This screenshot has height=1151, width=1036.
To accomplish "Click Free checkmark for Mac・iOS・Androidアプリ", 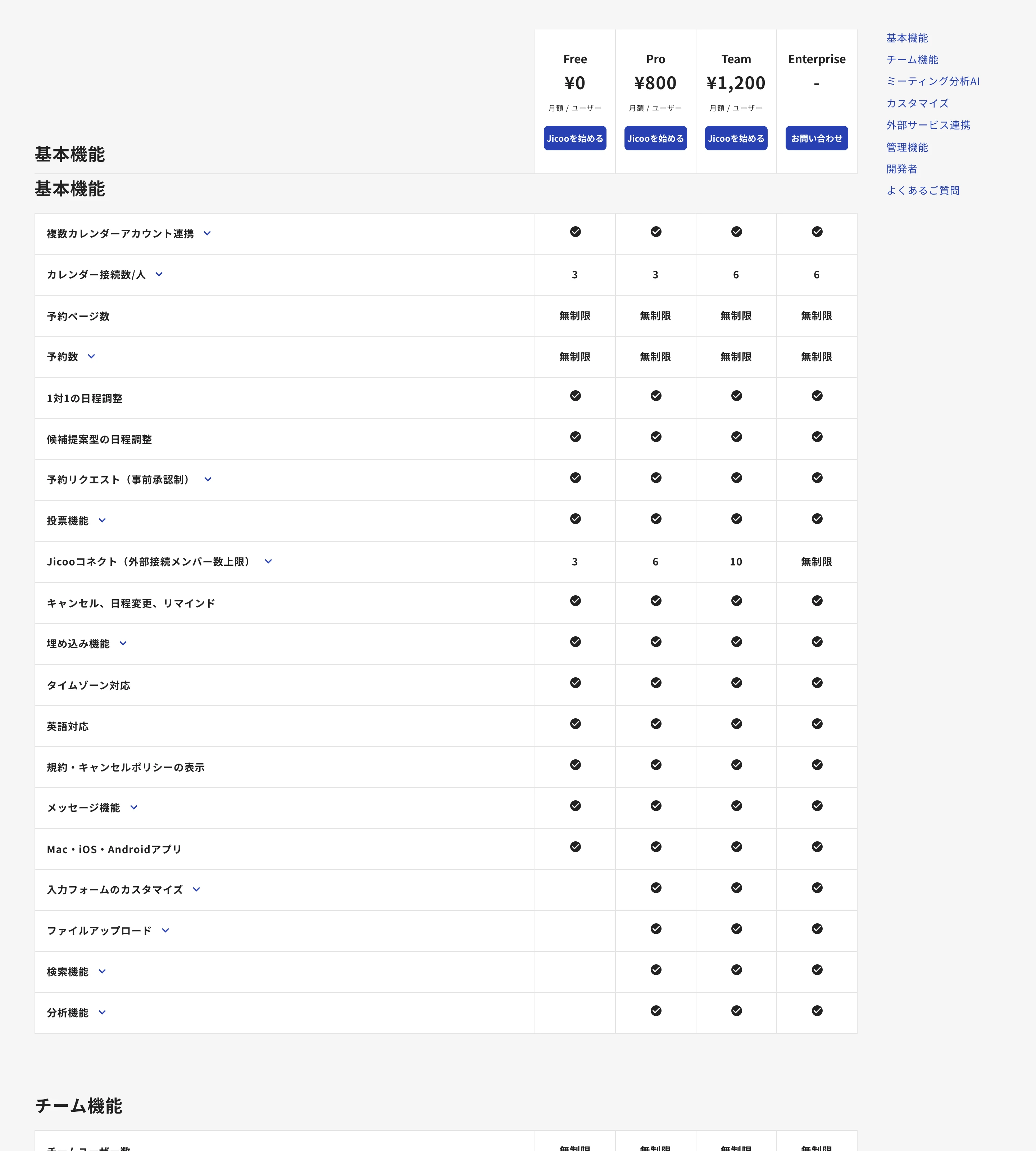I will pos(576,846).
